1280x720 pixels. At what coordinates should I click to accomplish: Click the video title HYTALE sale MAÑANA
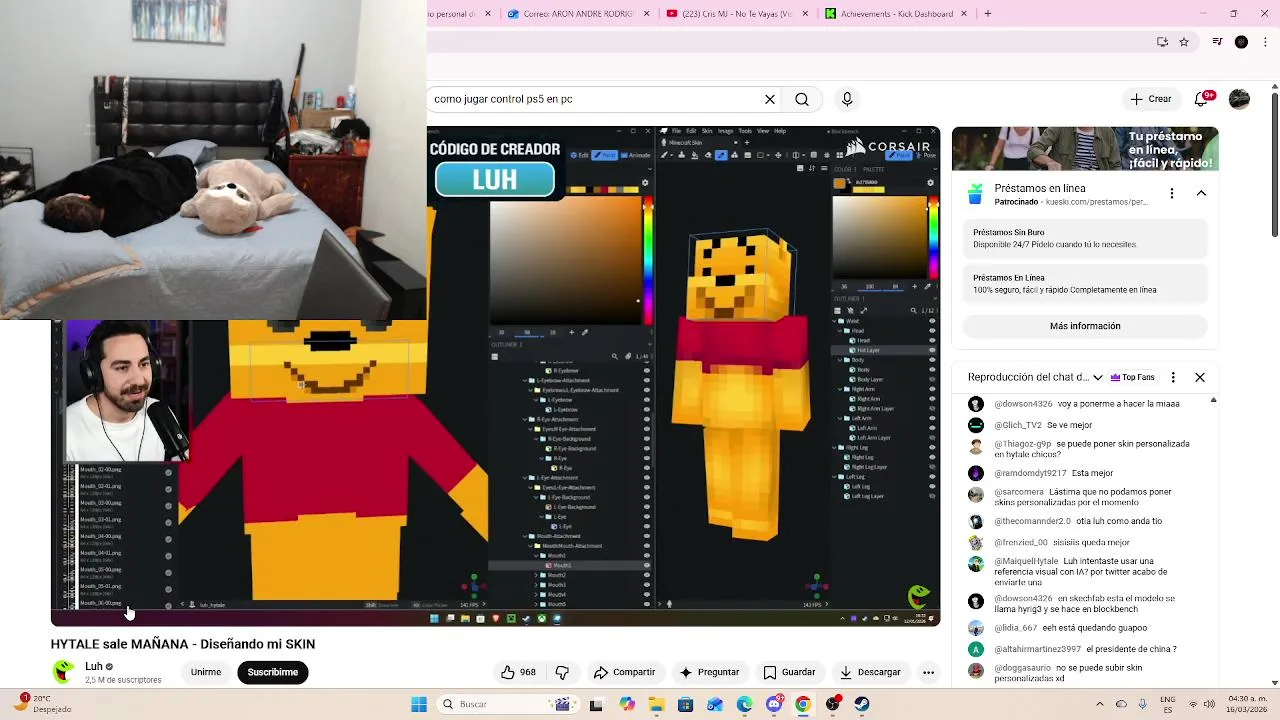click(x=183, y=644)
